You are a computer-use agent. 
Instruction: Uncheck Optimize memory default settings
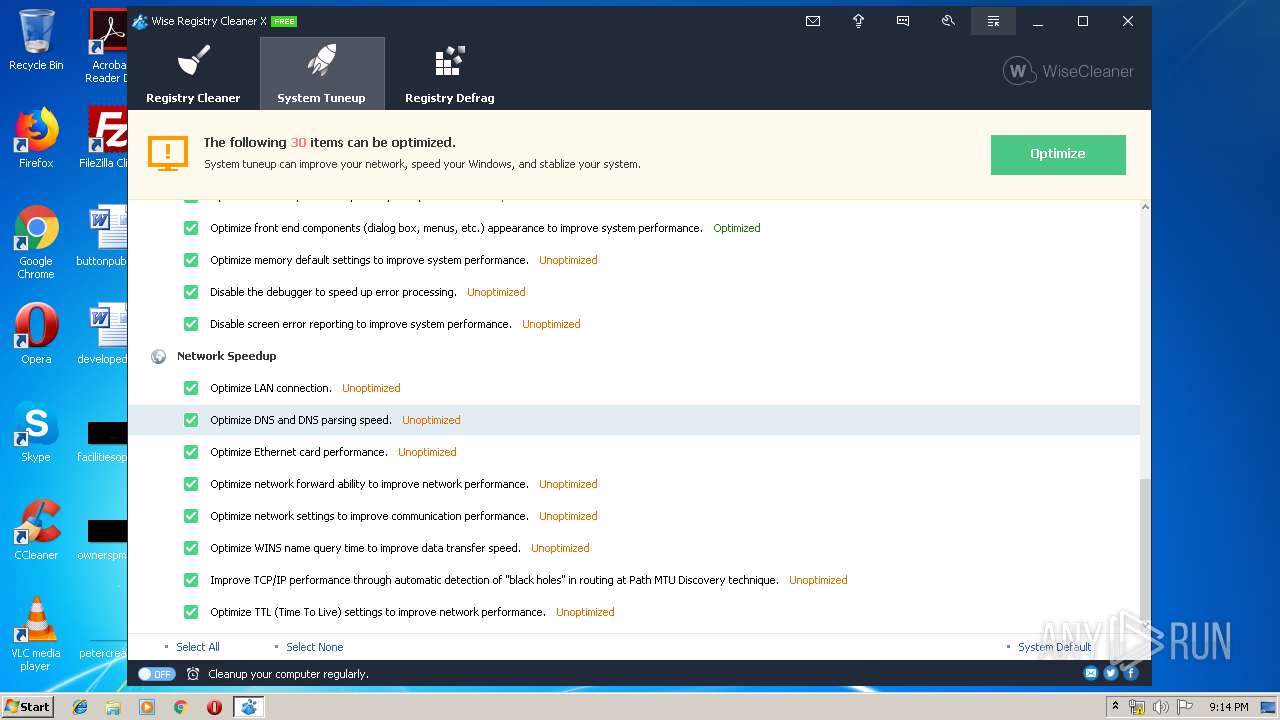tap(191, 260)
